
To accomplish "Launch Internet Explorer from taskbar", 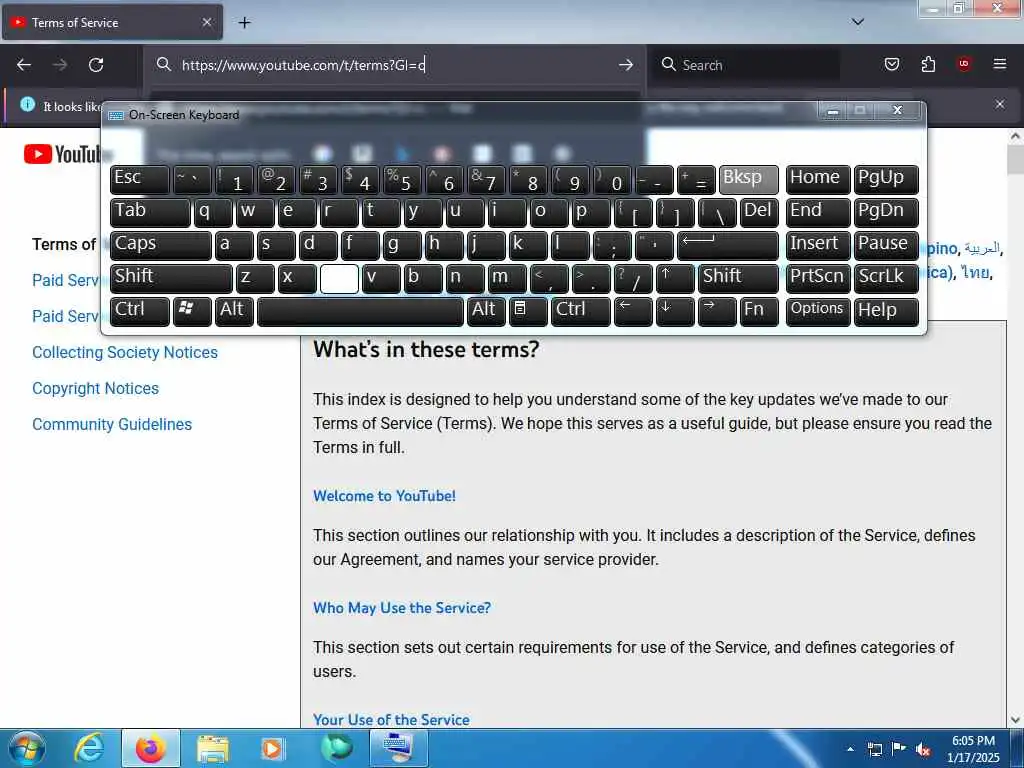I will (x=89, y=748).
